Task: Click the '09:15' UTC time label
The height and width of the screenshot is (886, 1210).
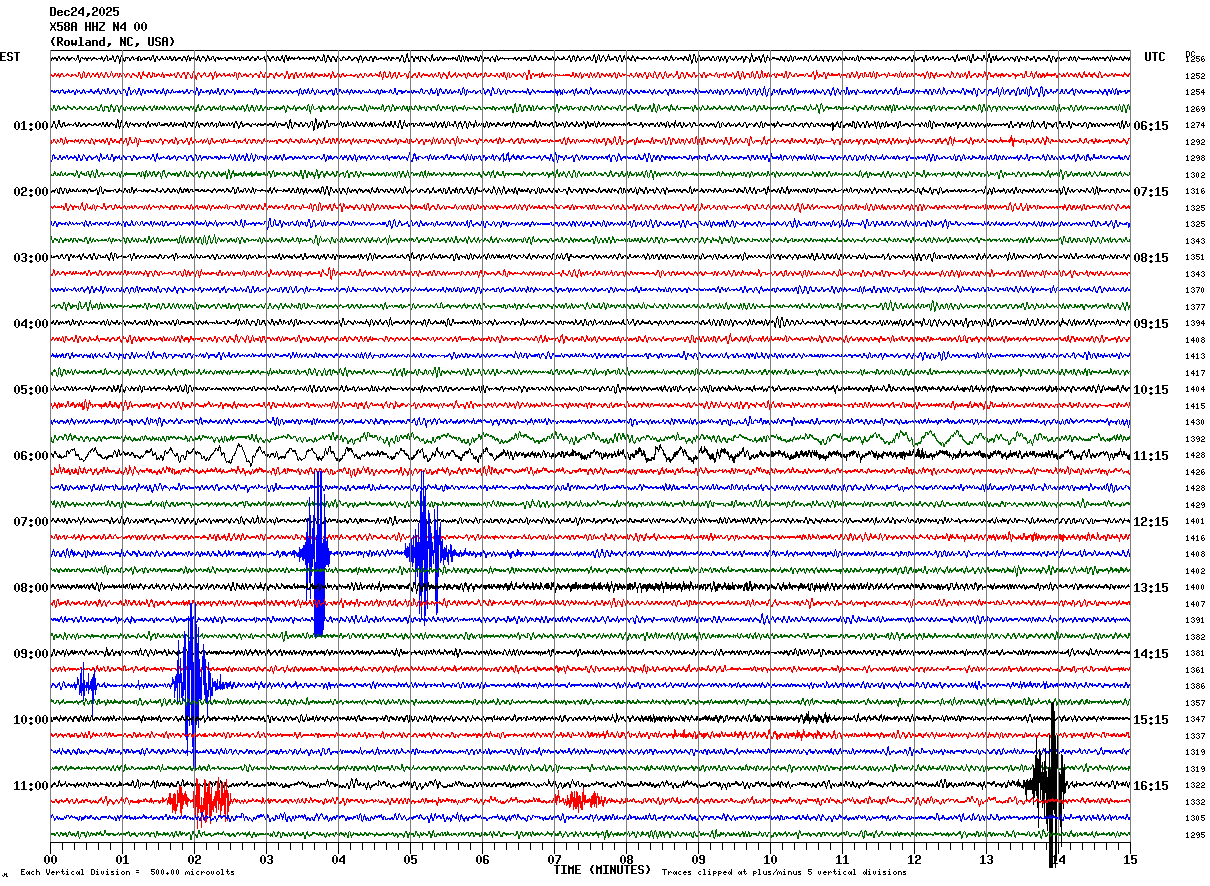Action: pos(1151,324)
